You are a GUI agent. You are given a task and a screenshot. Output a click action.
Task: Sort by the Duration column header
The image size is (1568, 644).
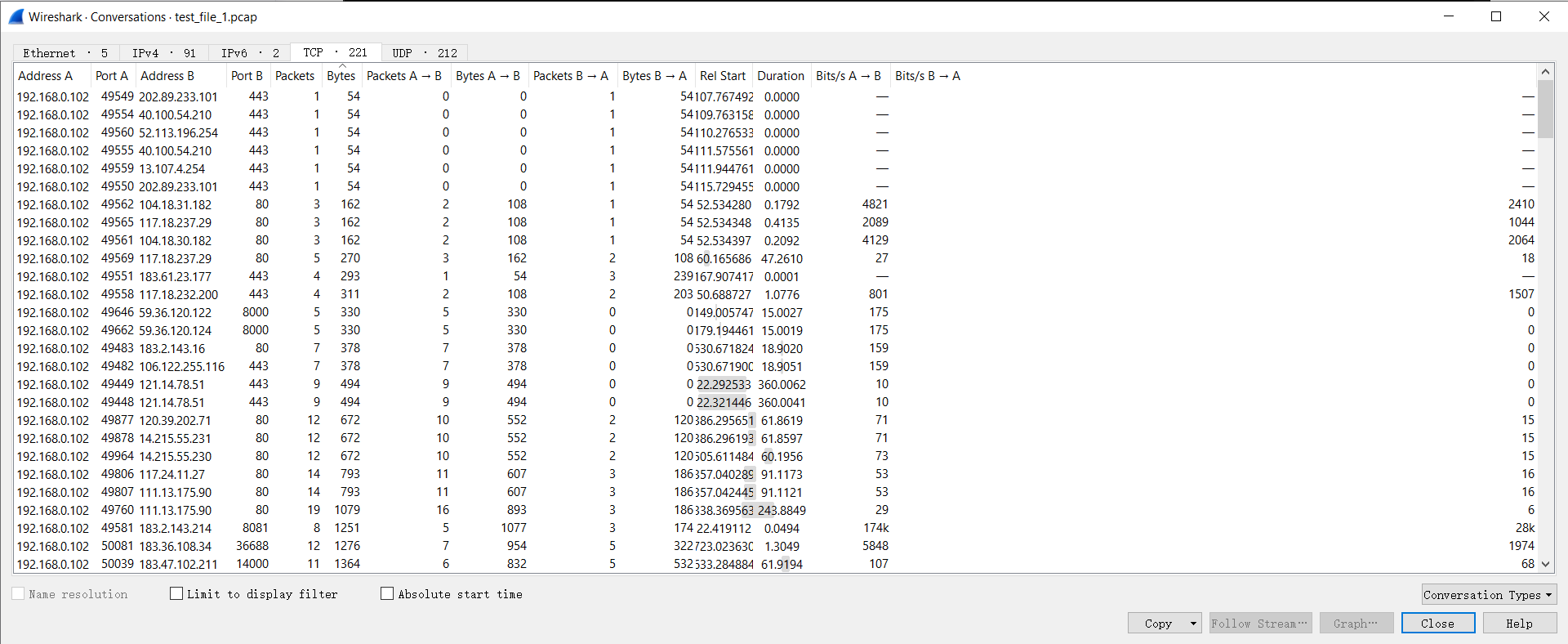782,76
